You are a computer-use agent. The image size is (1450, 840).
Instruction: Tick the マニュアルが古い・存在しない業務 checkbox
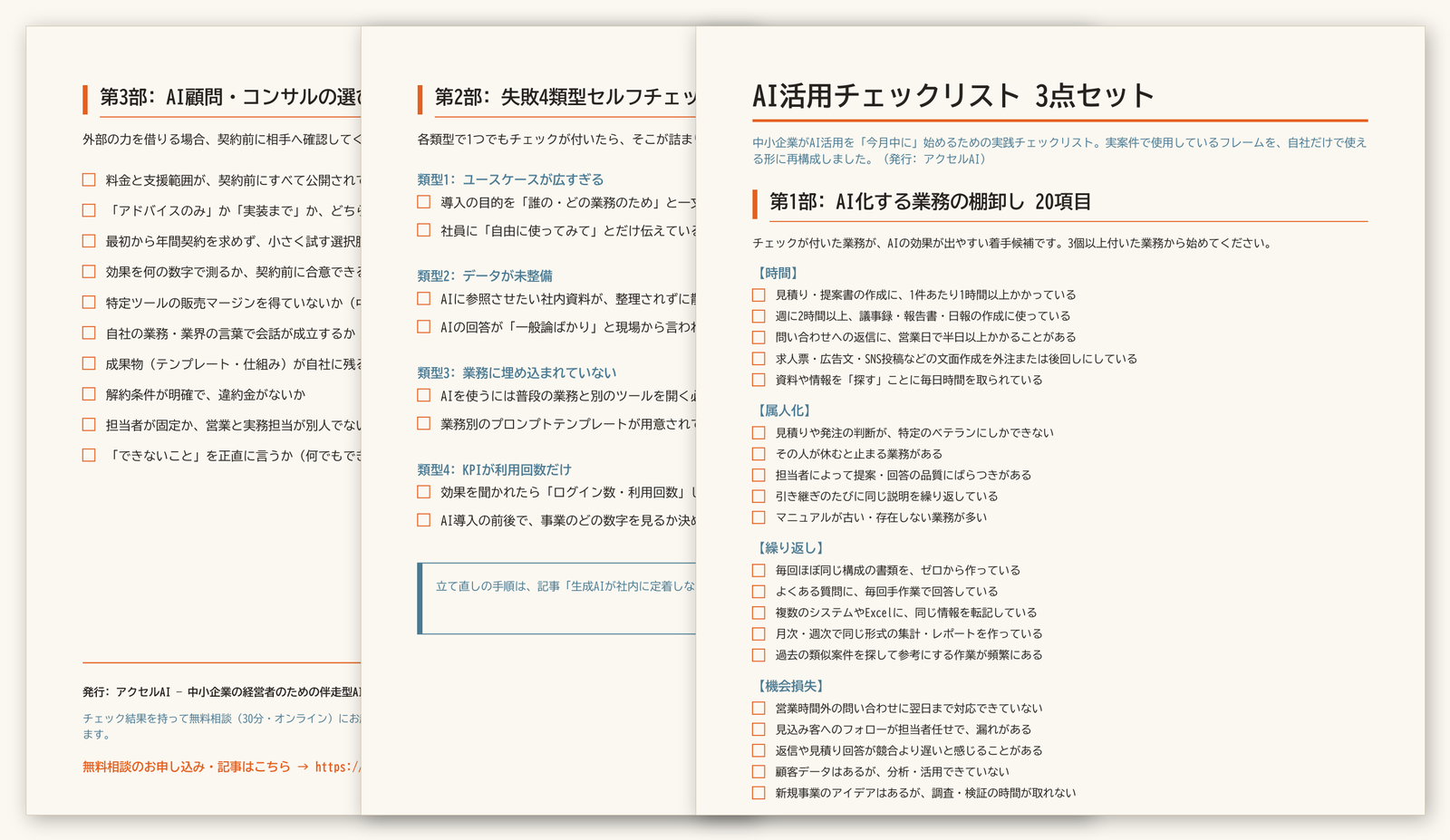click(x=759, y=517)
